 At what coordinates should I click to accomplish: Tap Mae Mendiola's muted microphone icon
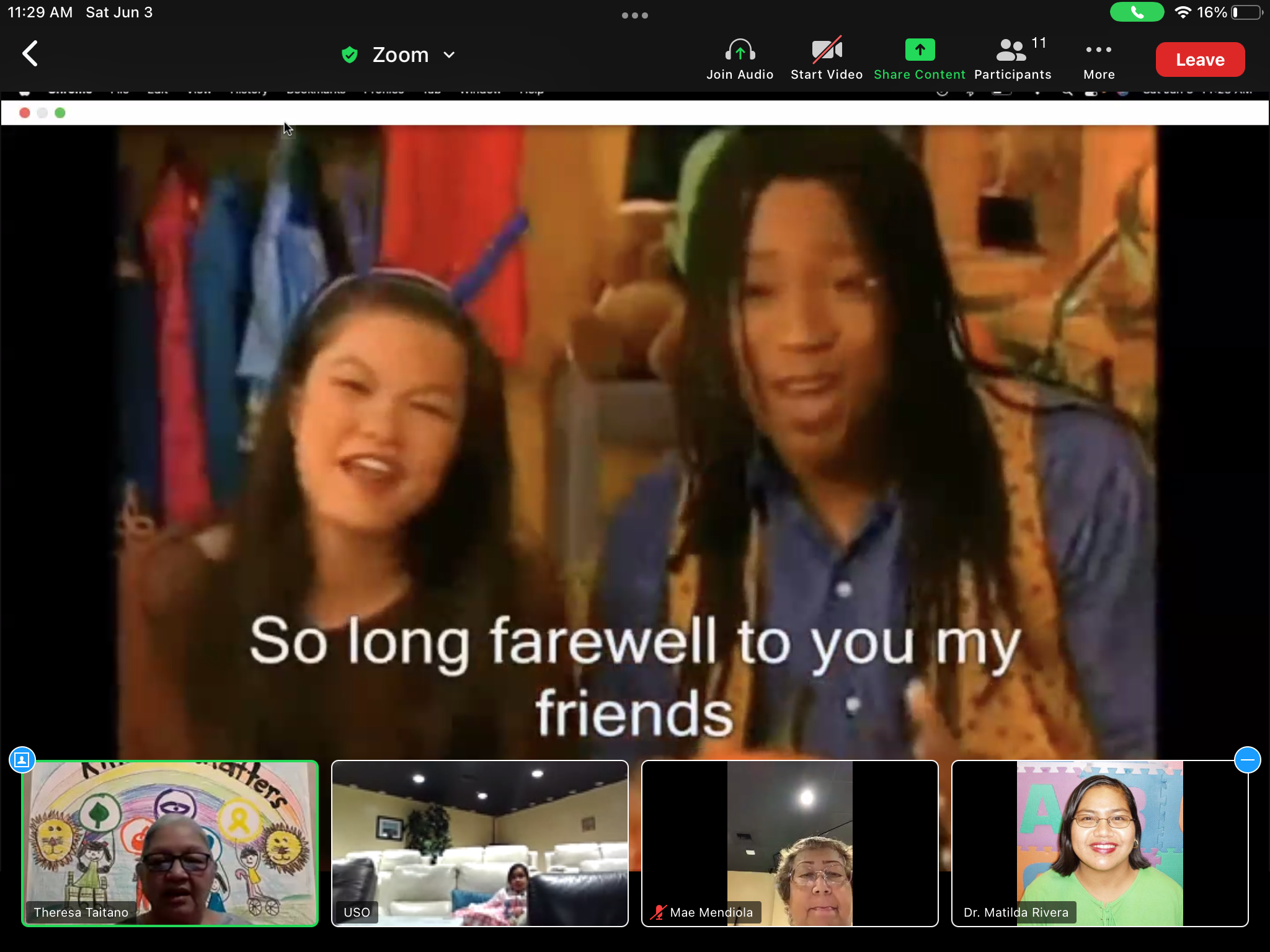point(658,912)
